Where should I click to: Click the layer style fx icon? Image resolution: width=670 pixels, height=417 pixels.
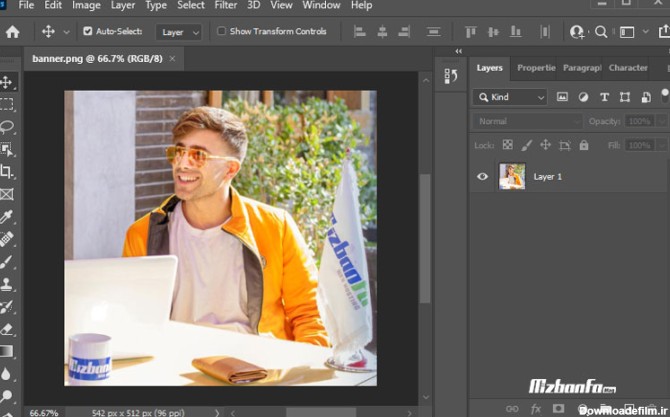(x=536, y=408)
